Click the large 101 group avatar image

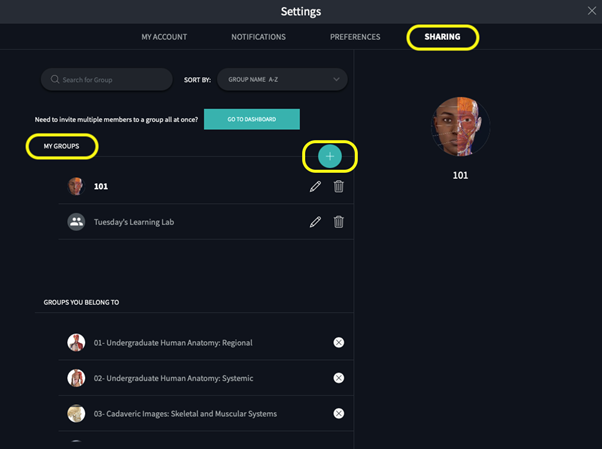pyautogui.click(x=460, y=127)
